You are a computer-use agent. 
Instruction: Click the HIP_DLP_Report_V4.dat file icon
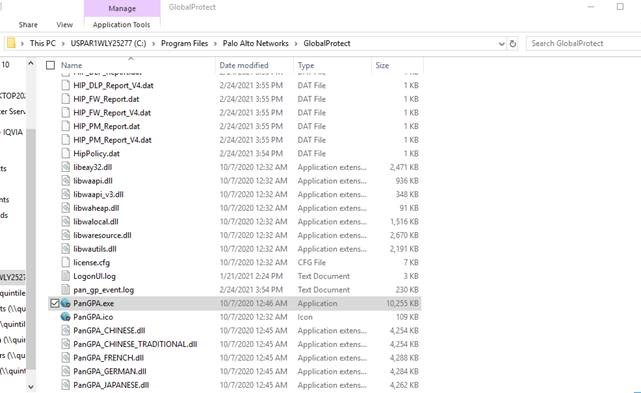coord(65,85)
